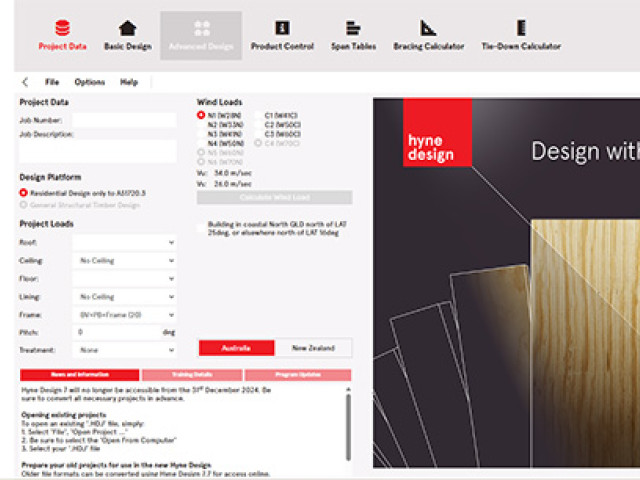
Task: Open the File menu
Action: coord(52,82)
